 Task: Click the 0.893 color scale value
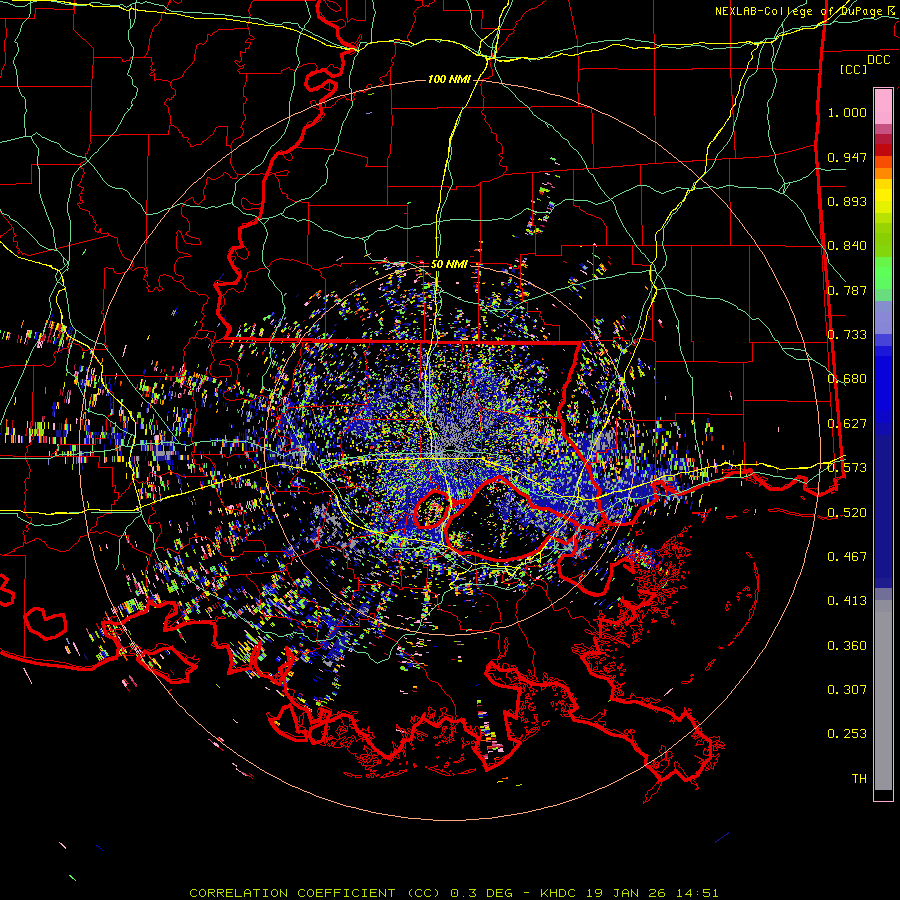point(847,201)
